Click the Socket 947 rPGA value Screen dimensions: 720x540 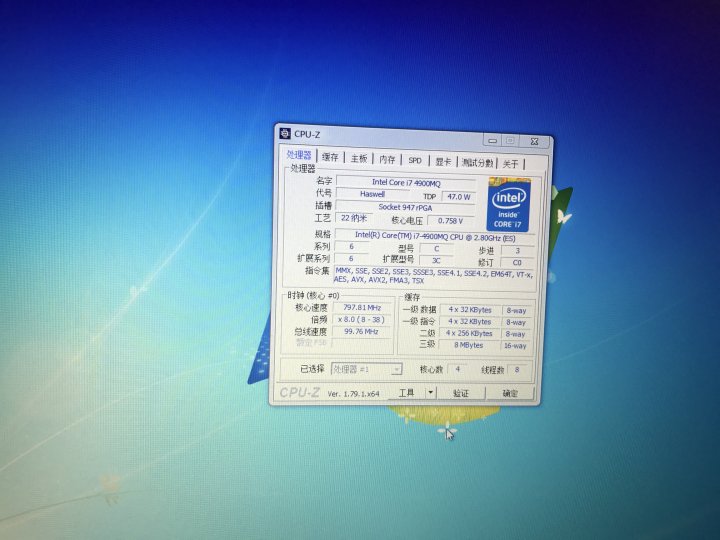click(x=405, y=207)
